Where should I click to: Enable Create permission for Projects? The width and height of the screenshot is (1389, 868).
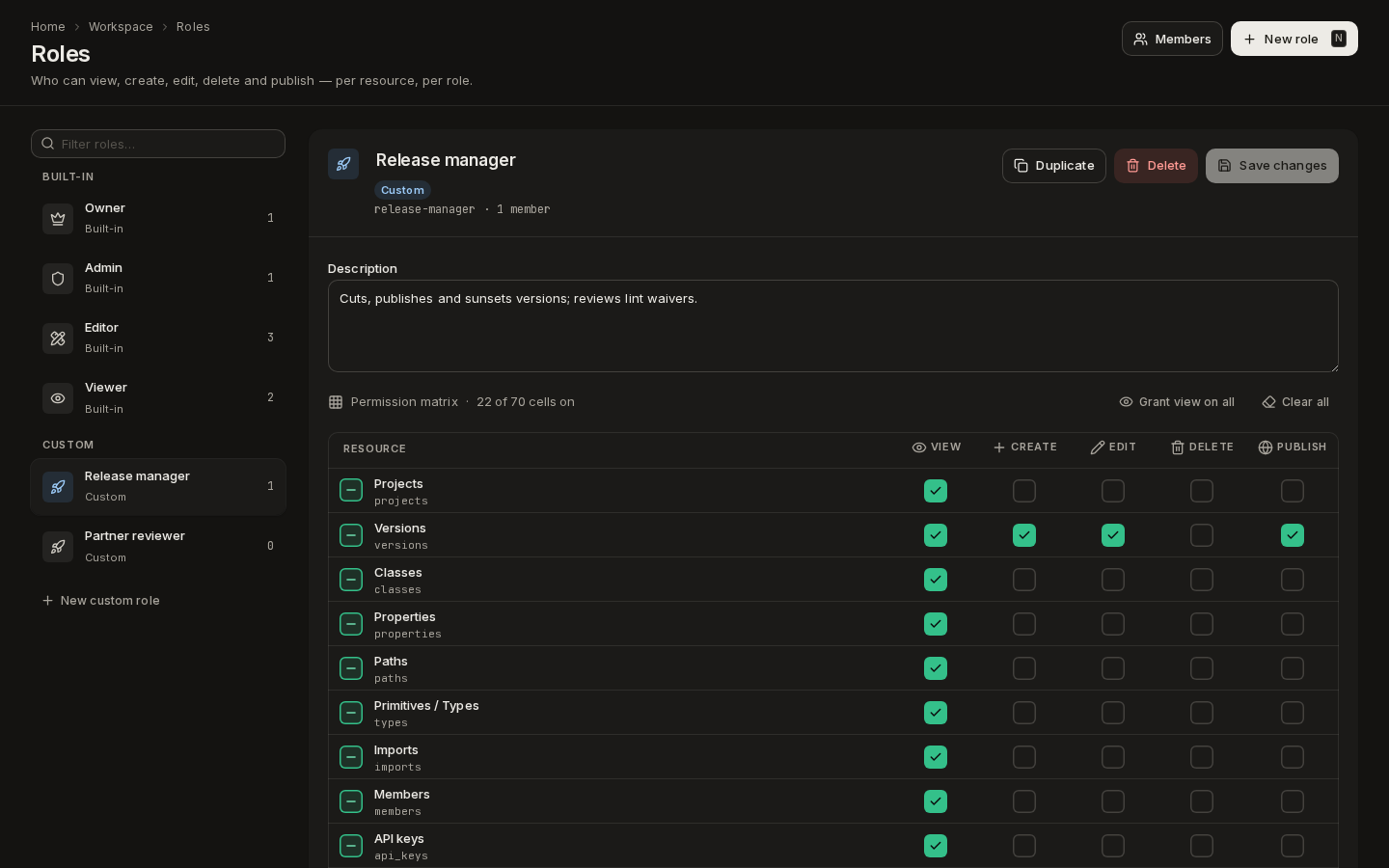click(1024, 491)
